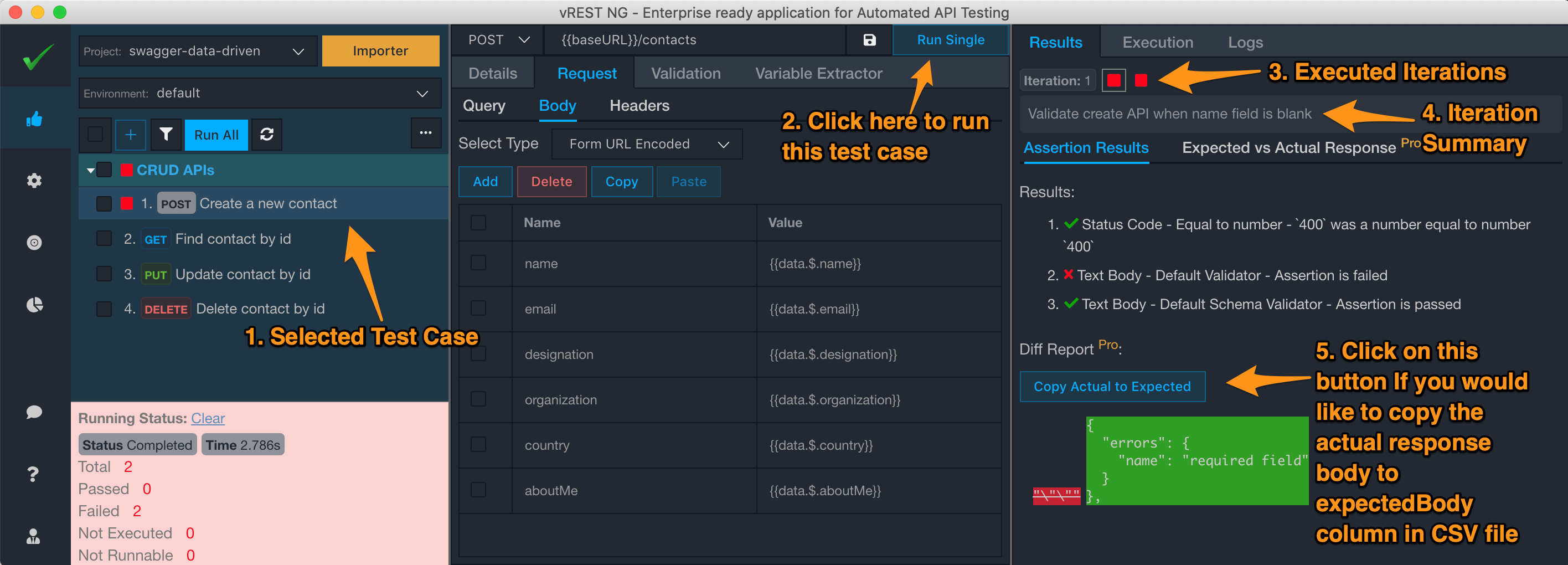Click the green checkmark vREST logo
This screenshot has width=1568, height=565.
[38, 57]
